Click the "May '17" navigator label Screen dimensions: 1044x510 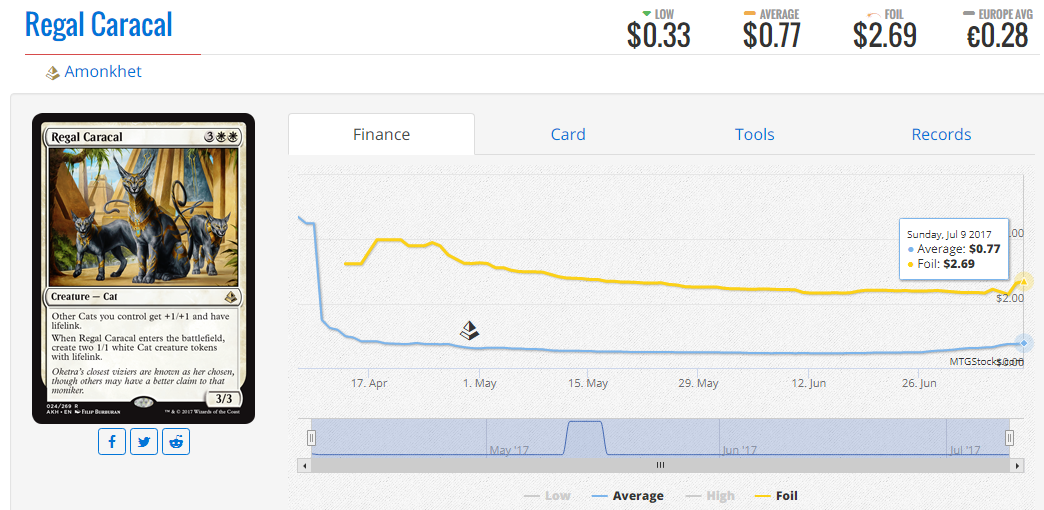tap(509, 451)
